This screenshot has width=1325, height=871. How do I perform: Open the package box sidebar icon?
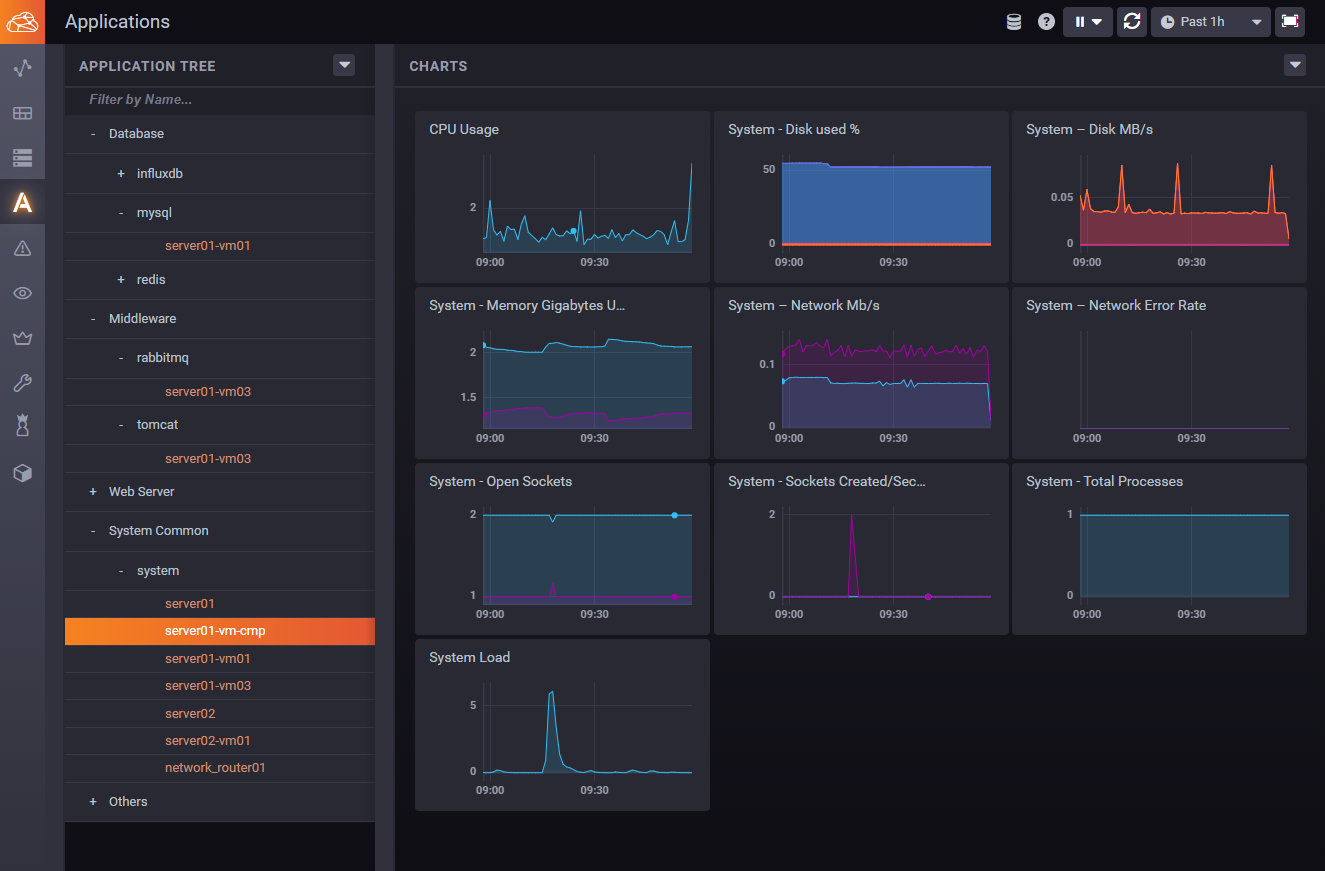point(22,473)
